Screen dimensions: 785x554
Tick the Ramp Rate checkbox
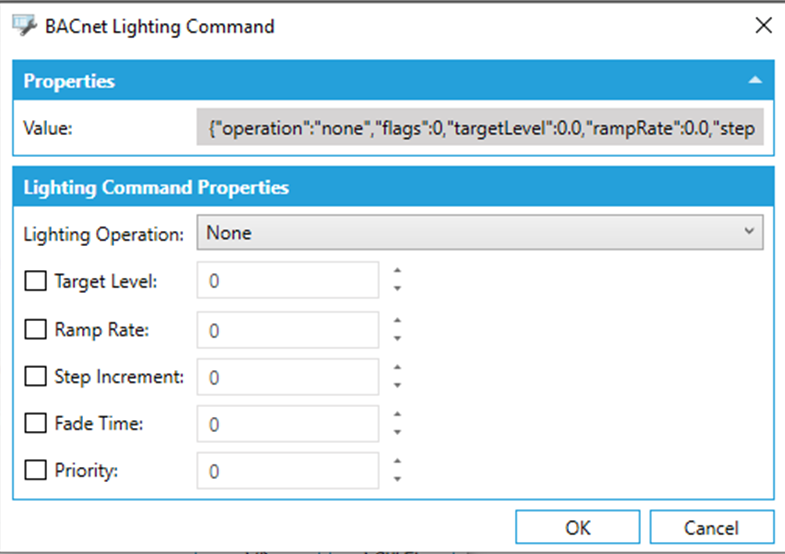[36, 329]
